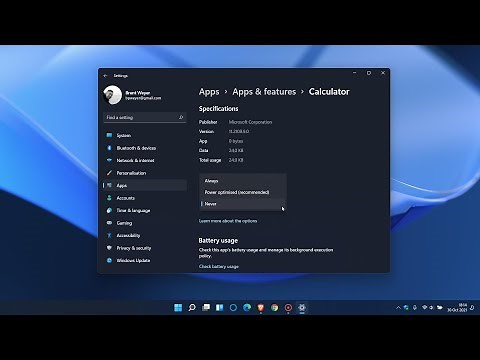The height and width of the screenshot is (360, 480).
Task: Select the Always background permission option
Action: coord(243,181)
